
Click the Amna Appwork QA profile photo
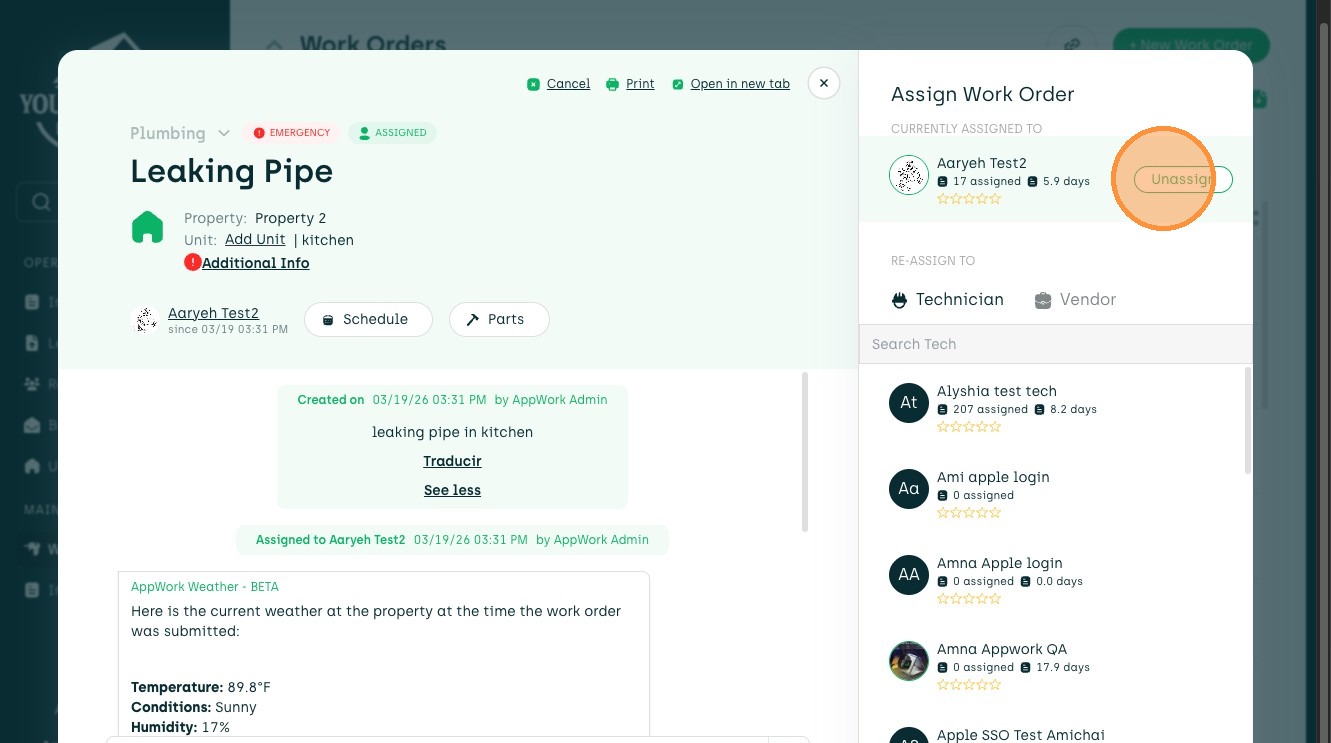909,661
